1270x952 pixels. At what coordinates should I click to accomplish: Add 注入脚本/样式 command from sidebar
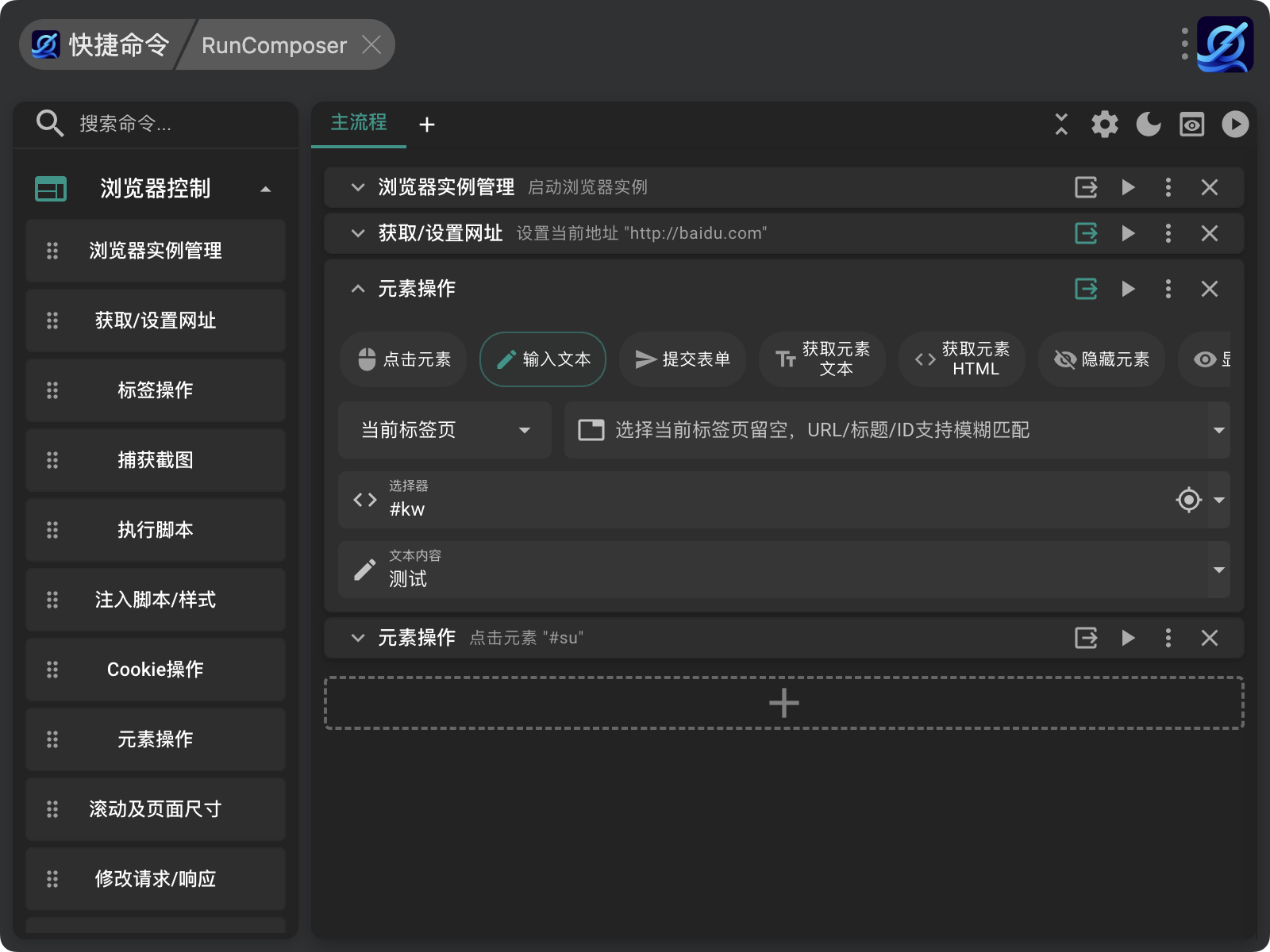156,600
